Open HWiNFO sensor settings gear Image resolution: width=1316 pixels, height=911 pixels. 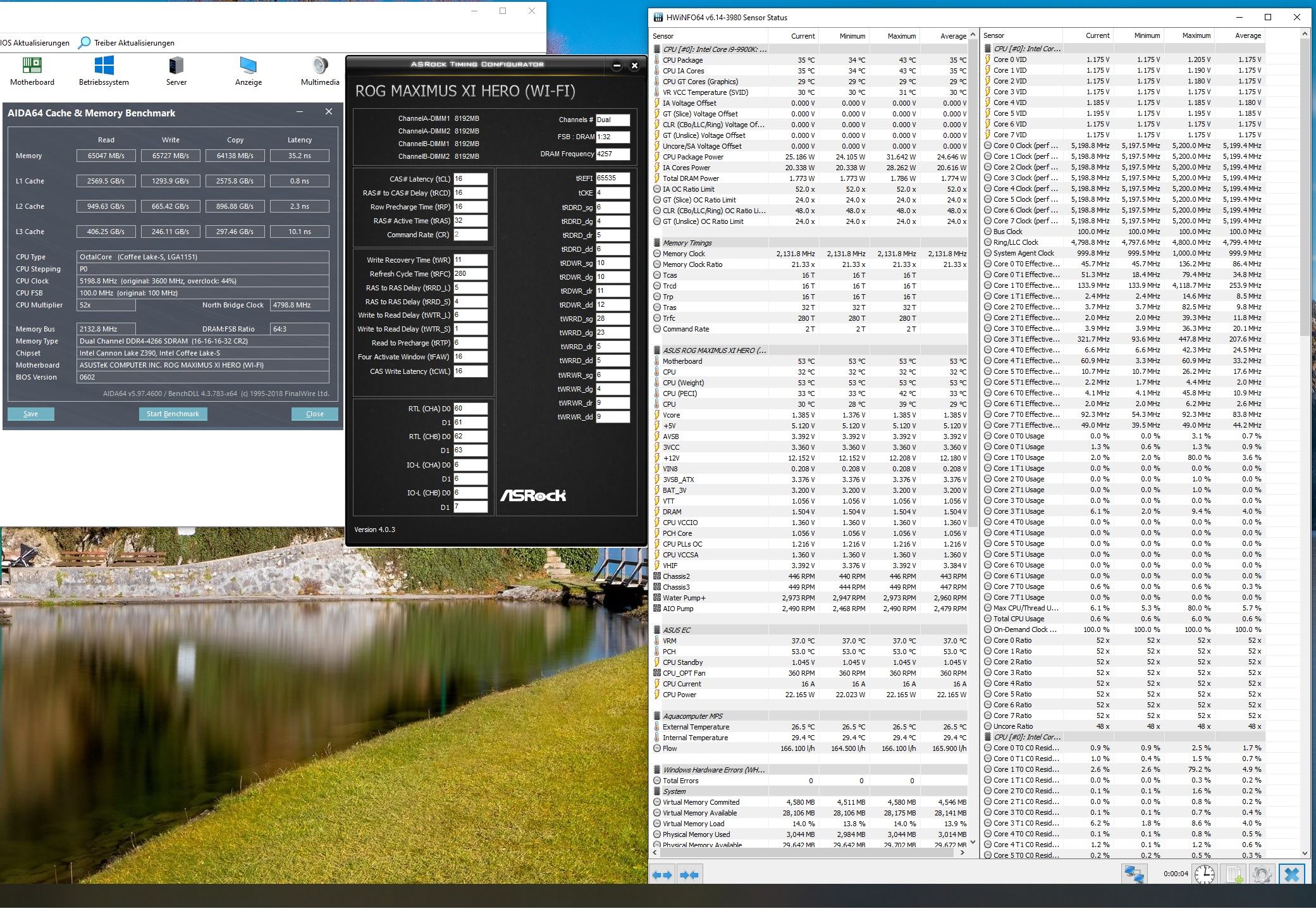pos(1262,875)
